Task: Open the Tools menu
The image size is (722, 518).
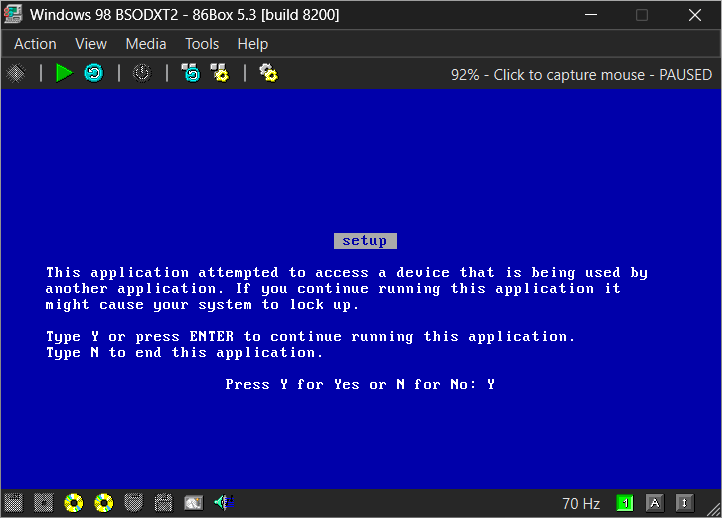Action: coord(202,44)
